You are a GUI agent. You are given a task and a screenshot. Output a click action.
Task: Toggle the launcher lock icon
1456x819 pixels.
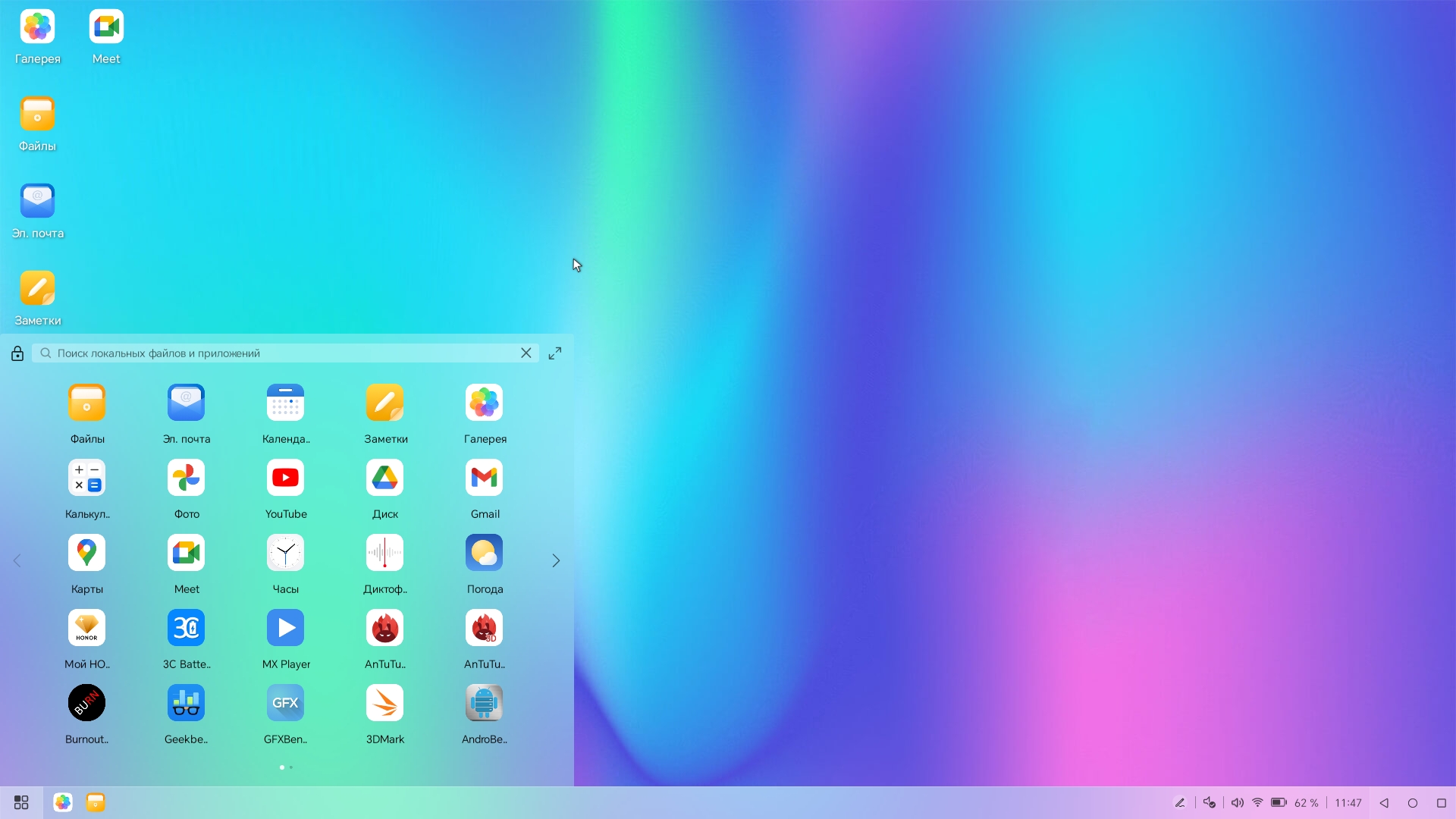coord(17,353)
